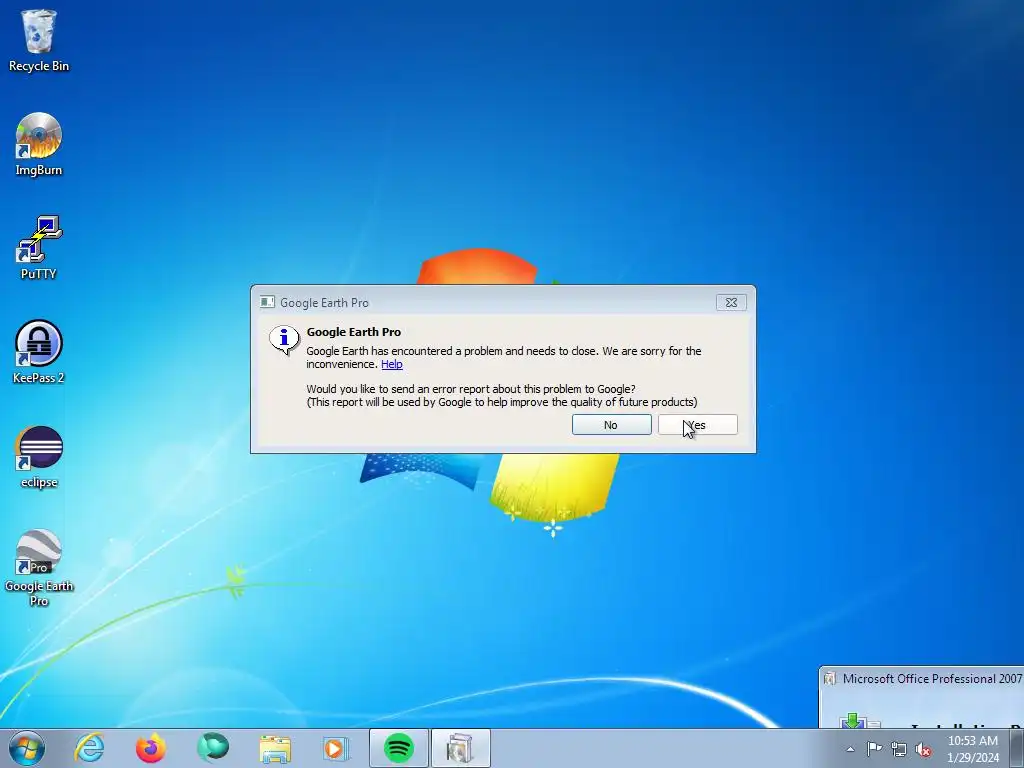This screenshot has height=768, width=1024.
Task: Click the Microsoft Office Professional 2007 preview title
Action: click(x=932, y=679)
